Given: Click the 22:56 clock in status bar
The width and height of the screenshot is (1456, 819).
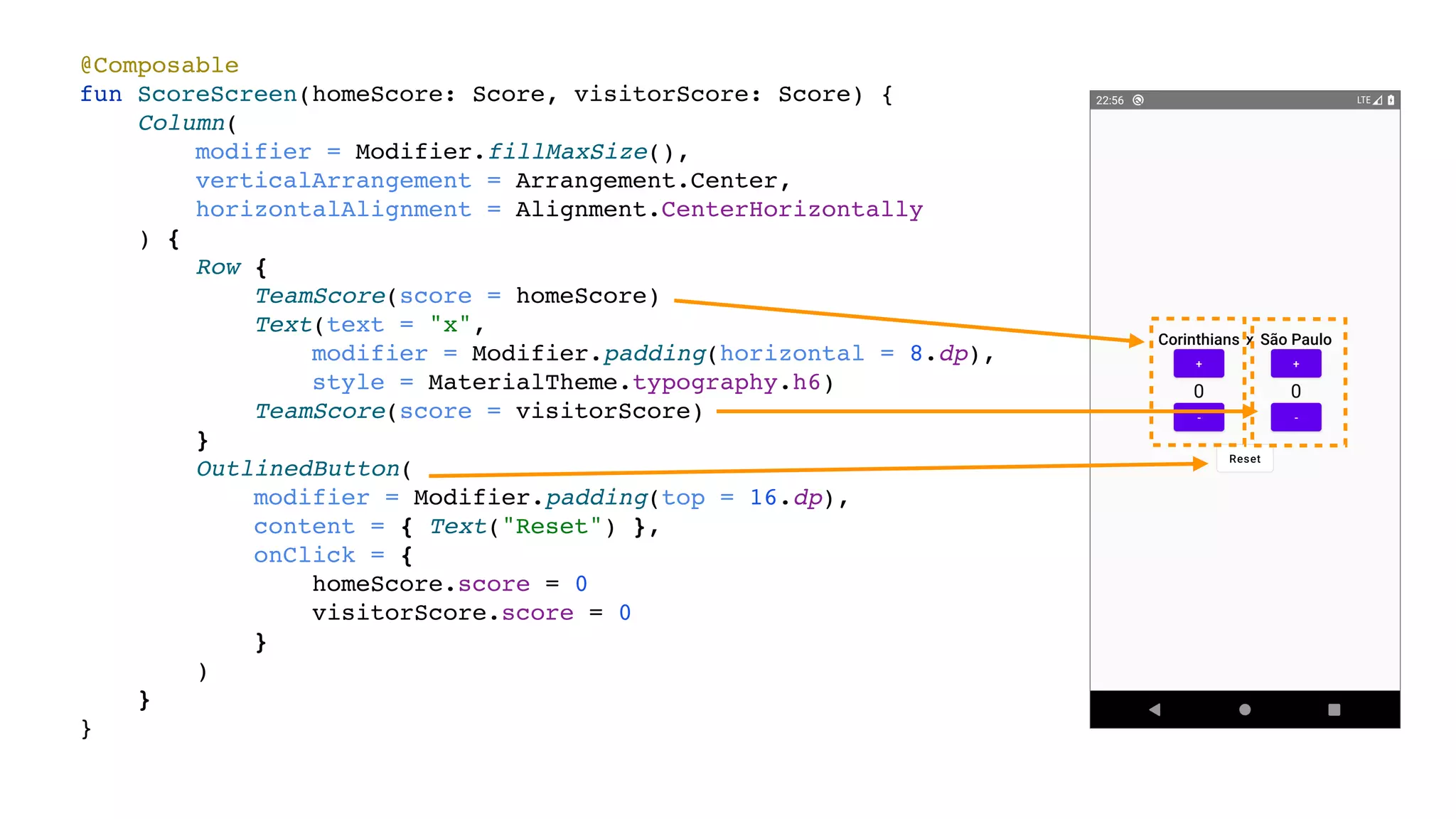Looking at the screenshot, I should coord(1109,100).
